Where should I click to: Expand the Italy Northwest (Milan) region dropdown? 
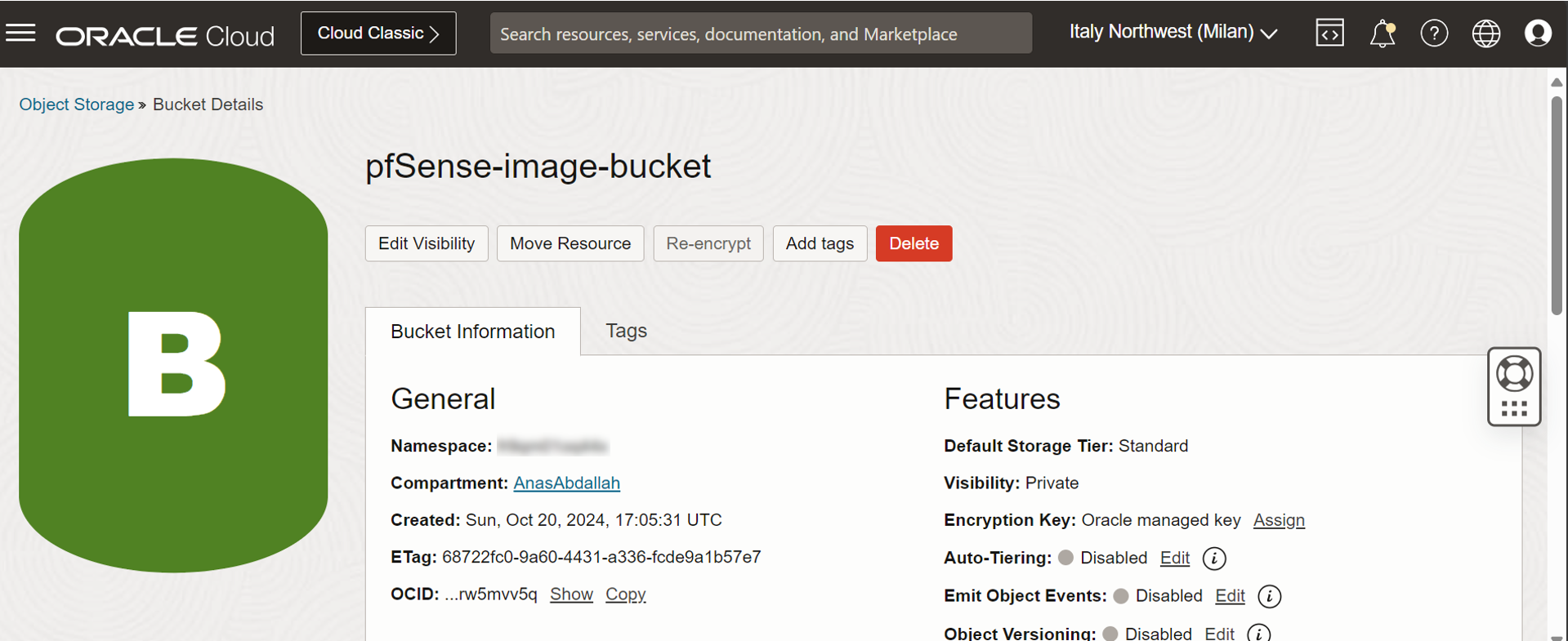coord(1173,33)
